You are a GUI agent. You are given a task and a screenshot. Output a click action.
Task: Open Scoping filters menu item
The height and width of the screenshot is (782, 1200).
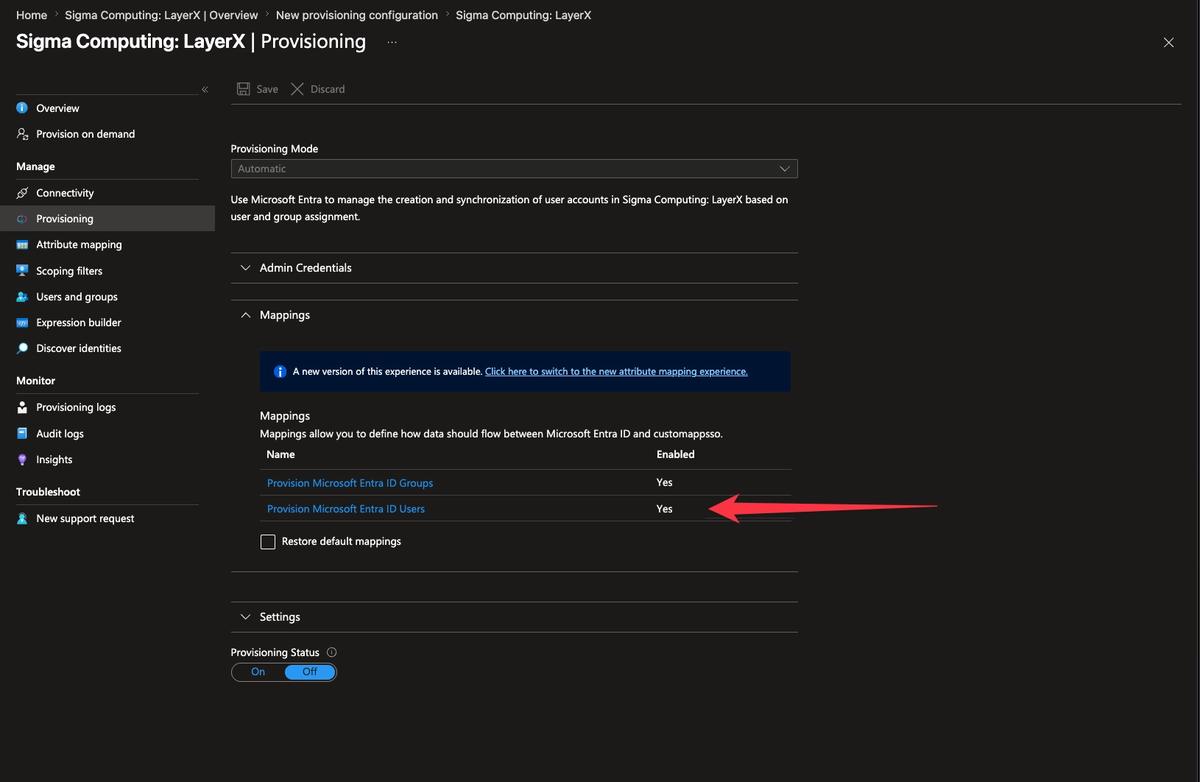pos(69,271)
